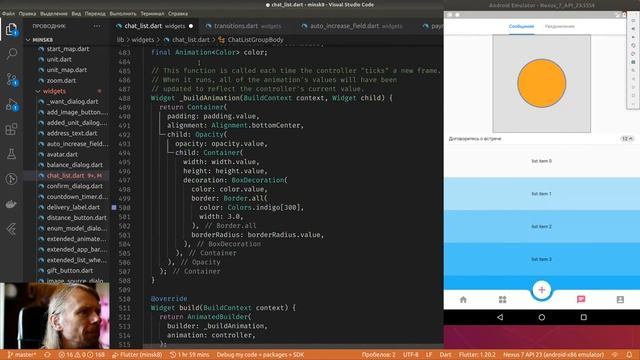Viewport: 640px width, 360px height.
Task: Open the Вид menu
Action: click(76, 13)
